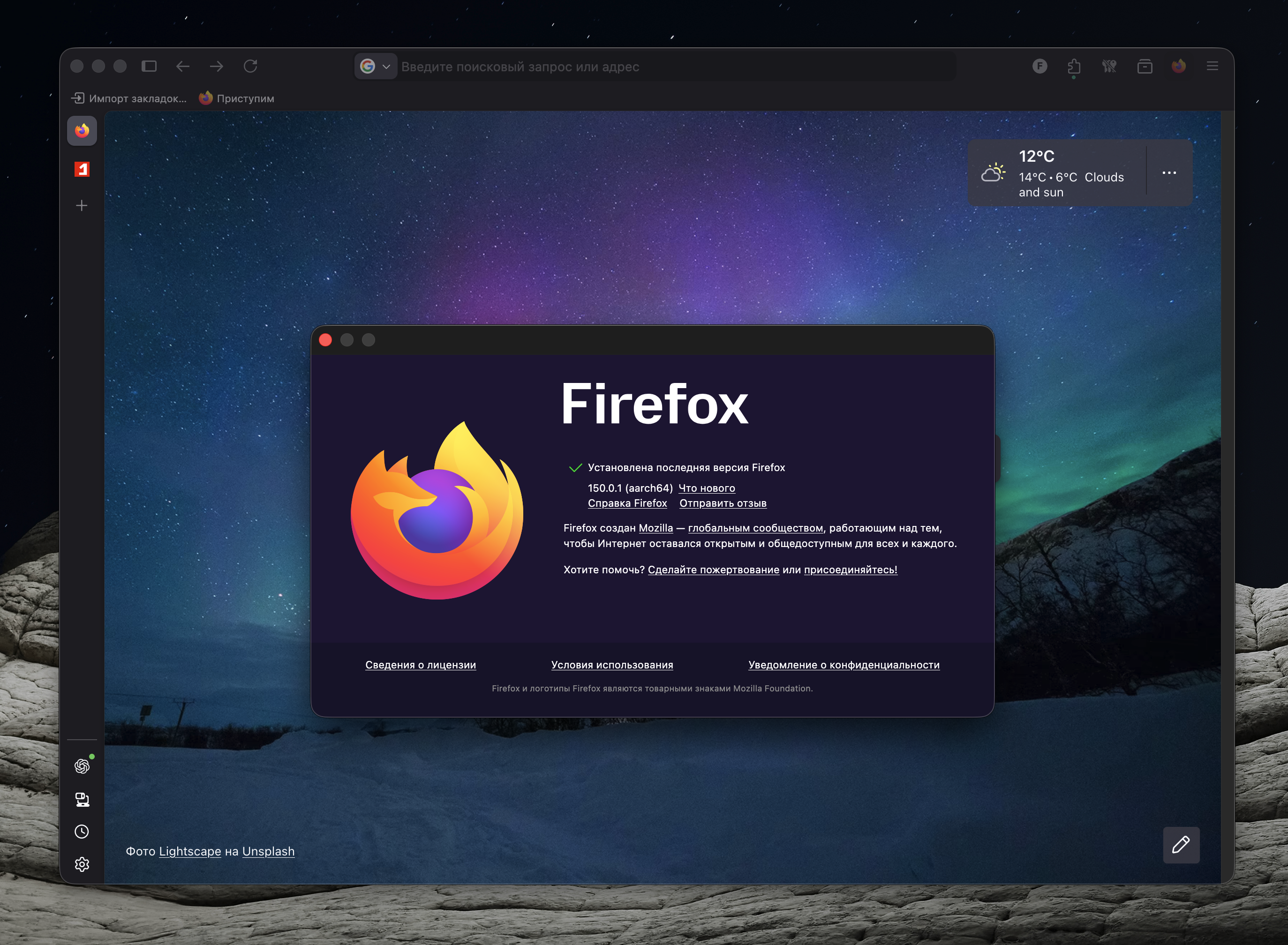Open the extensions puzzle icon
Screen dimensions: 1288x945
[1074, 67]
